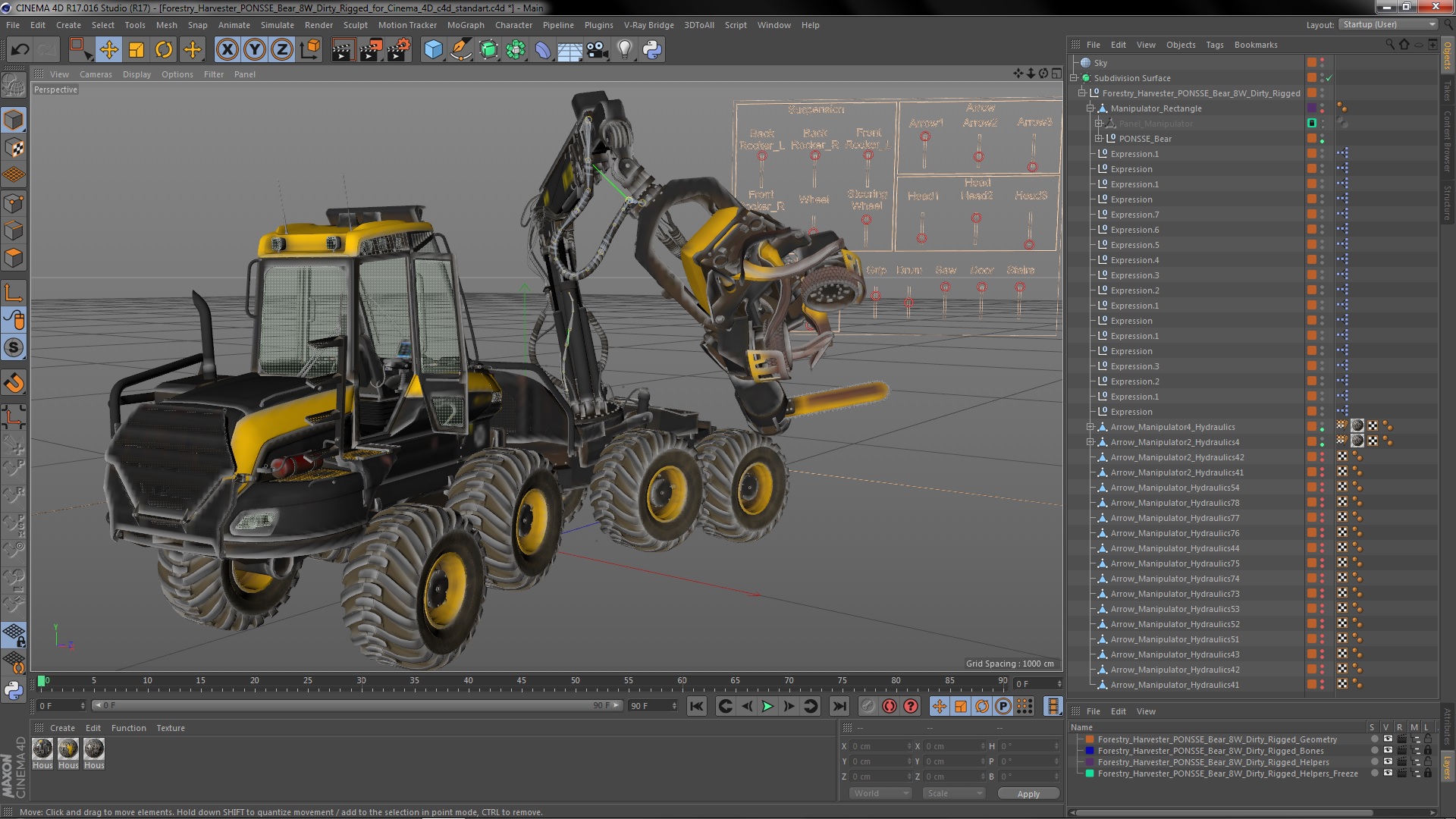The image size is (1456, 819).
Task: Select Polygons mode icon in left toolbar
Action: click(x=14, y=258)
